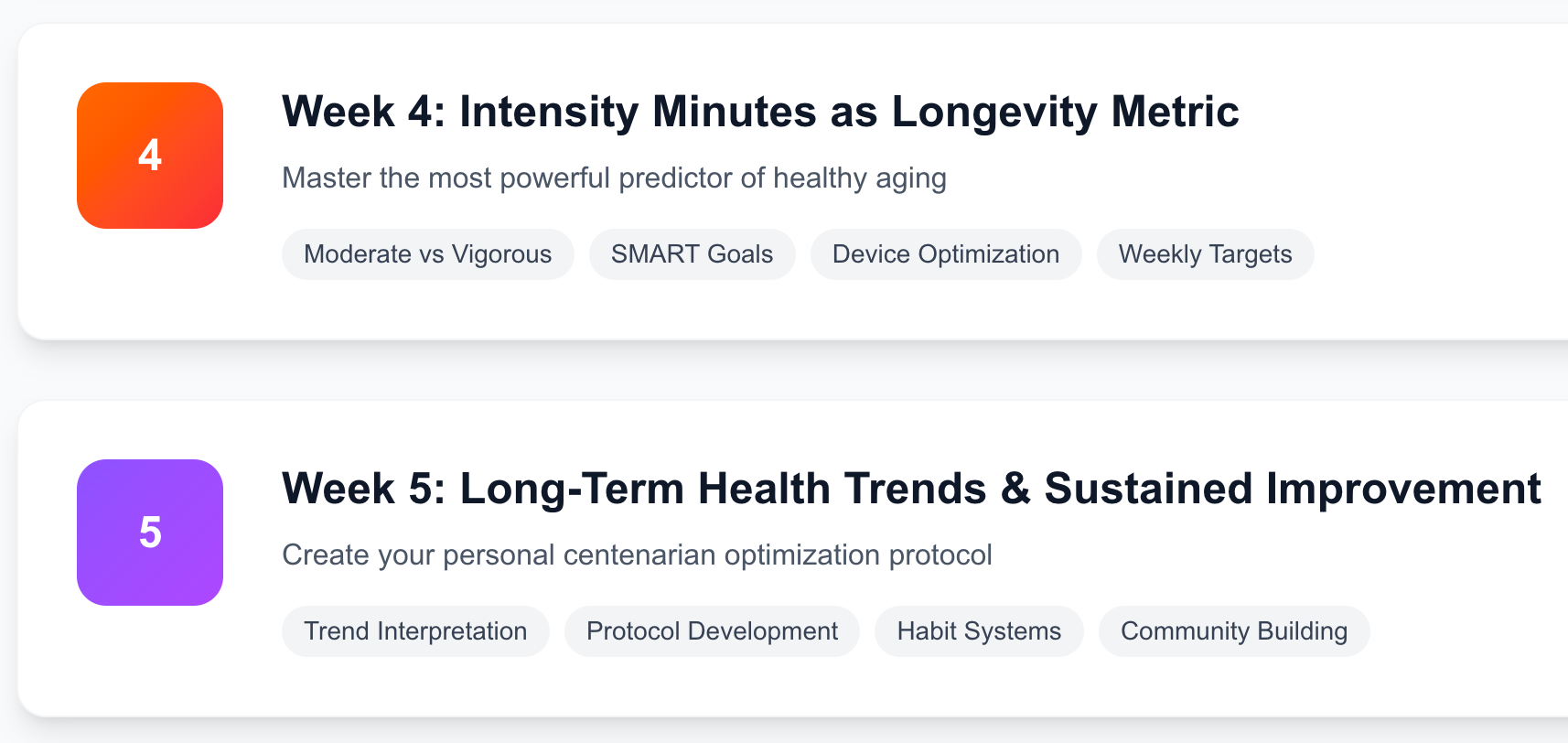Image resolution: width=1568 pixels, height=743 pixels.
Task: Click the 'Create your personal centenarian' subtitle
Action: coord(637,555)
